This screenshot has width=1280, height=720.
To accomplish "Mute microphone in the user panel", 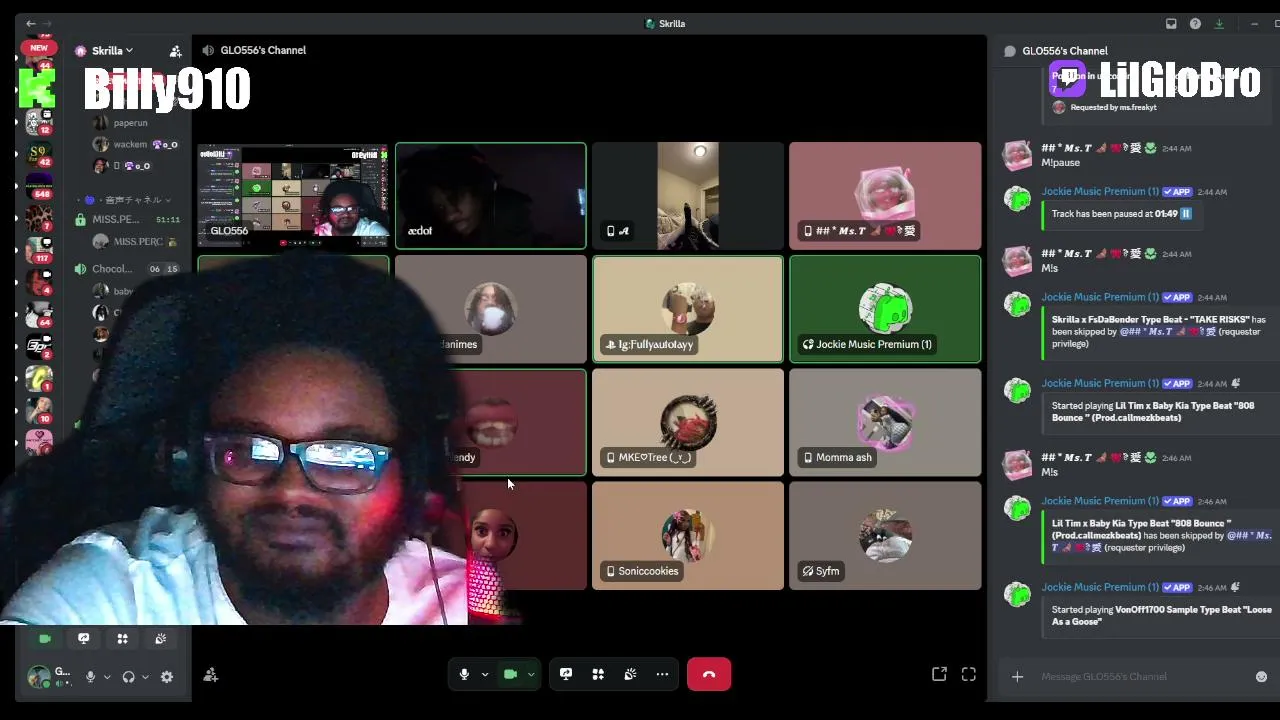I will point(90,677).
